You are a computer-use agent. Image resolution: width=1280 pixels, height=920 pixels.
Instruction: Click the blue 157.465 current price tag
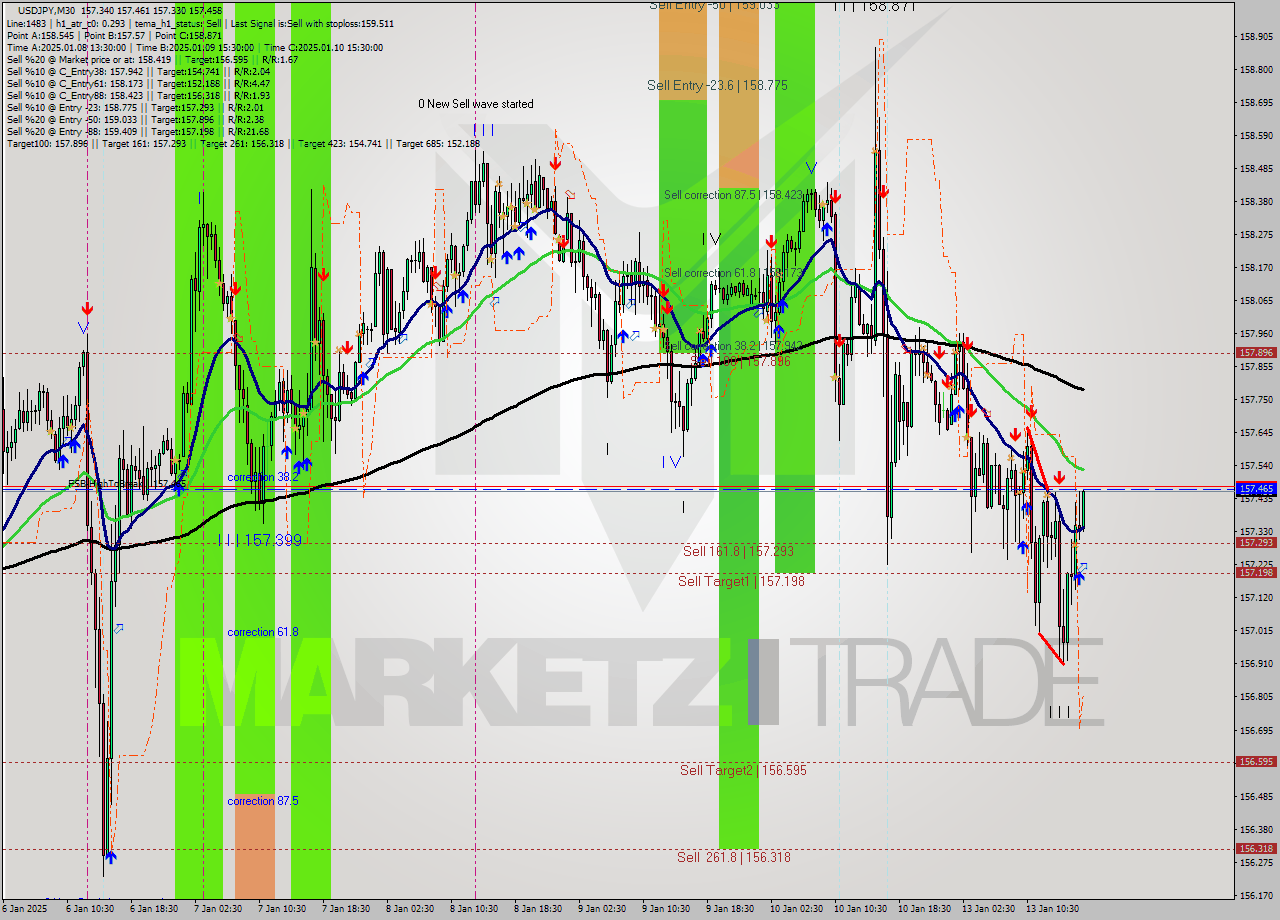1256,489
